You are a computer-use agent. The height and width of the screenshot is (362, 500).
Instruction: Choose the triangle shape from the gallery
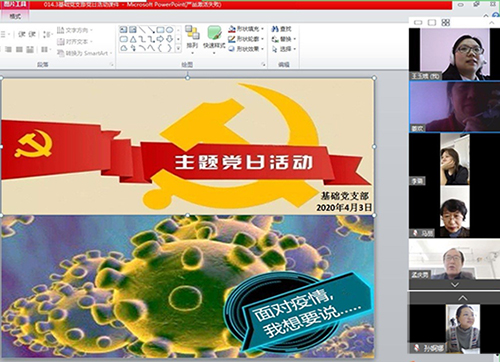click(x=133, y=39)
